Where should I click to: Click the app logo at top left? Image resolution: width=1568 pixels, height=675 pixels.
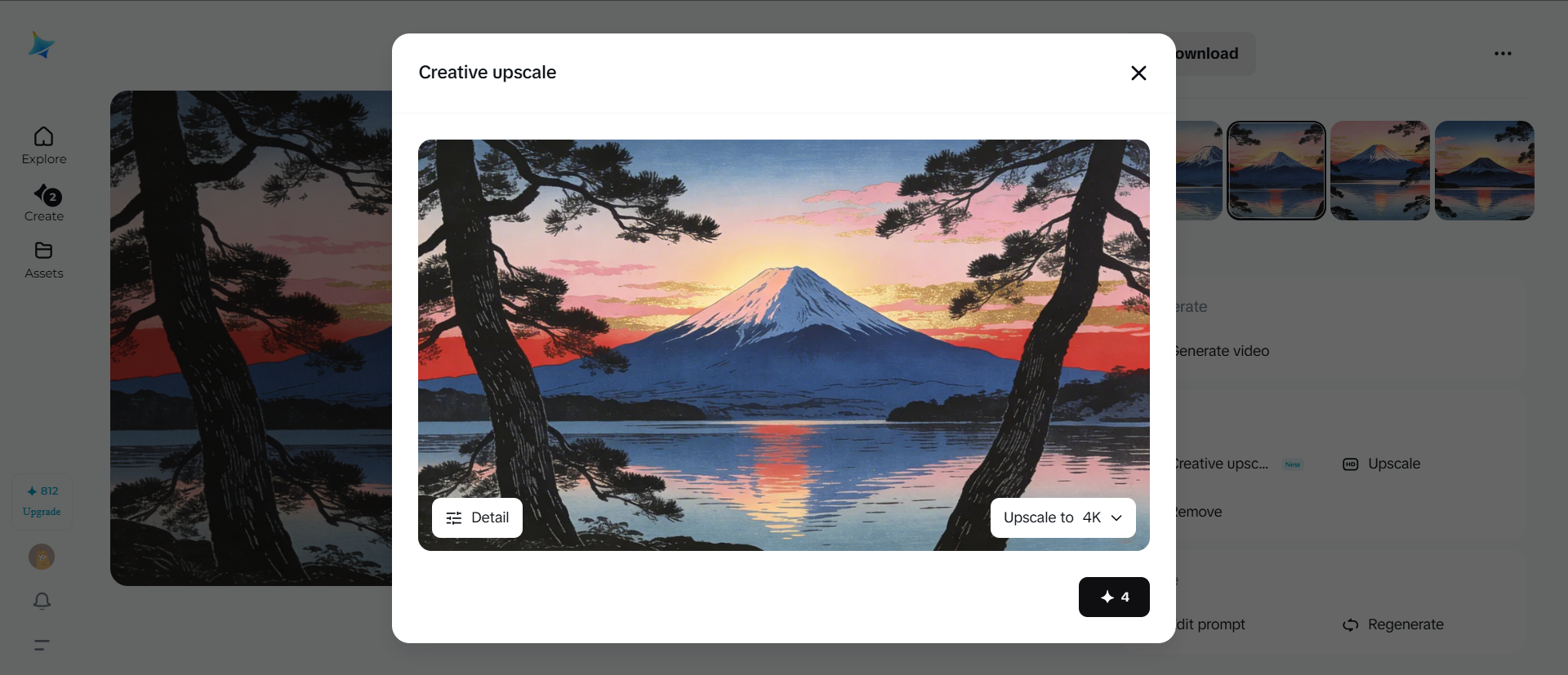pyautogui.click(x=41, y=45)
